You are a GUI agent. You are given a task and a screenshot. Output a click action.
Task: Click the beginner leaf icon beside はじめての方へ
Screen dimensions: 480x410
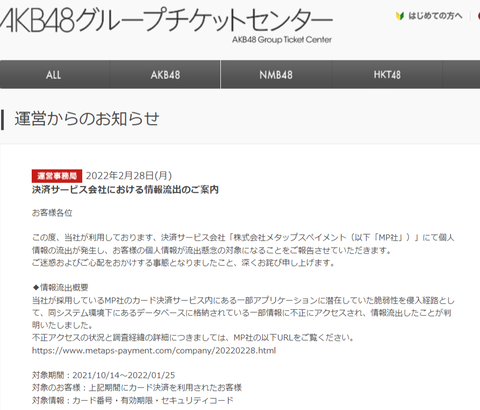click(400, 16)
